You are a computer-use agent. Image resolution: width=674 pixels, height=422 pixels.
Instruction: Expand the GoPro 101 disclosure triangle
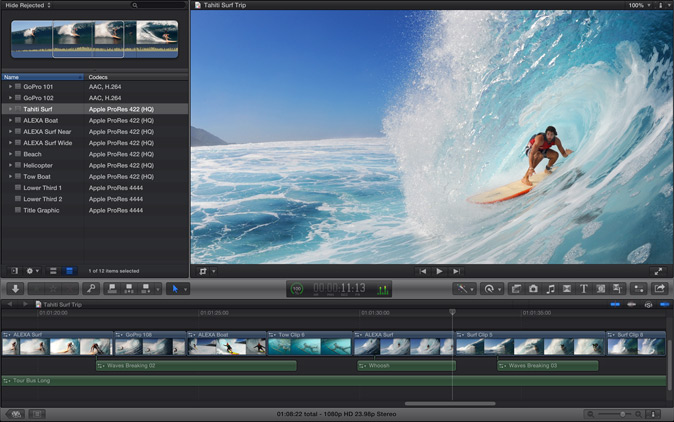point(10,87)
